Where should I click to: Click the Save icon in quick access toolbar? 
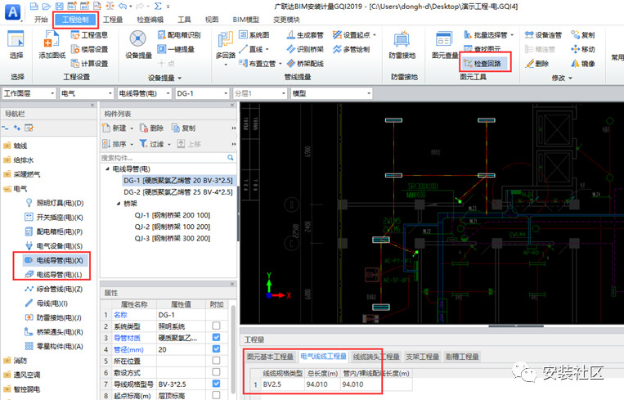click(59, 6)
